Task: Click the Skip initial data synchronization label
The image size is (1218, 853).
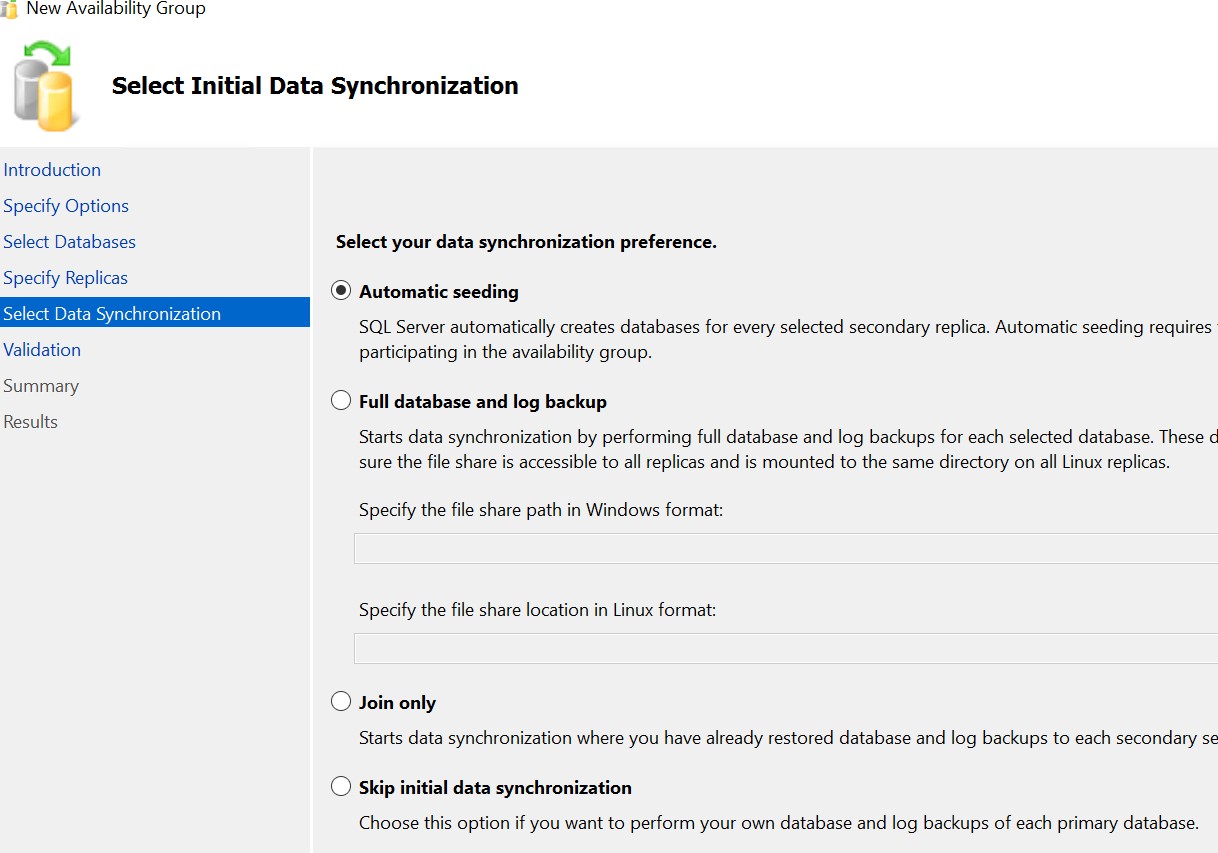Action: (495, 788)
